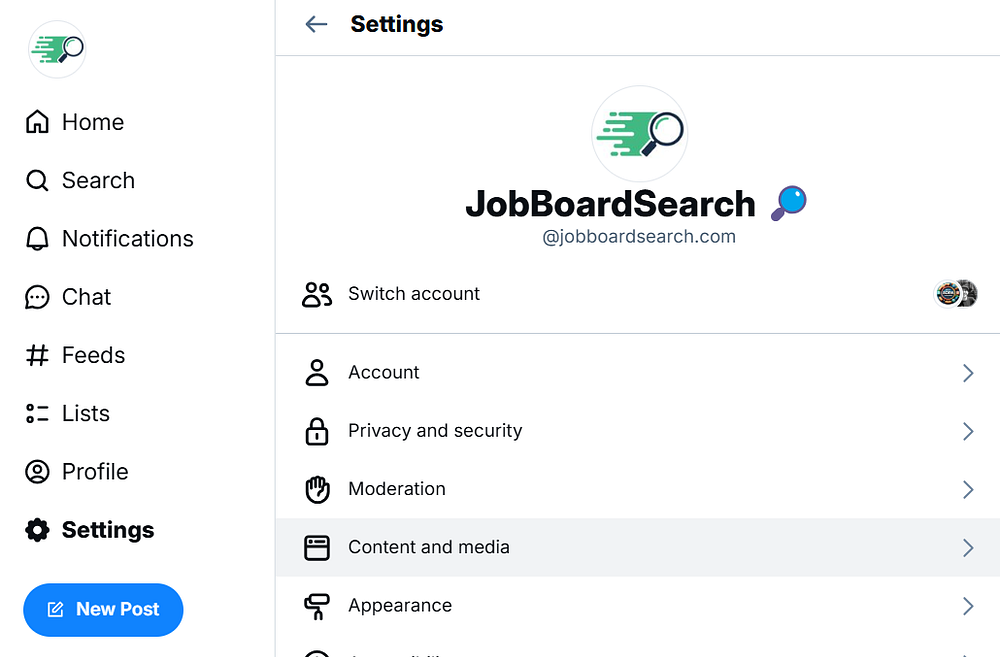Image resolution: width=1000 pixels, height=657 pixels.
Task: Click the stacked account avatars beside Switch account
Action: (x=955, y=294)
